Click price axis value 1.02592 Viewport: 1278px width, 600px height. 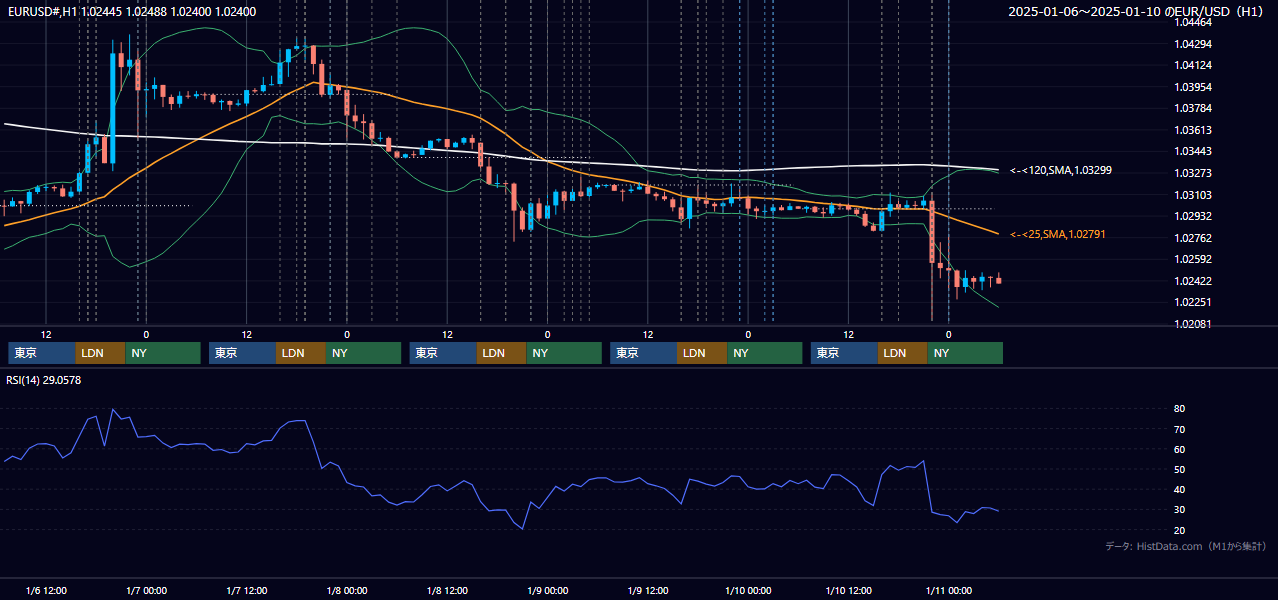[1193, 259]
